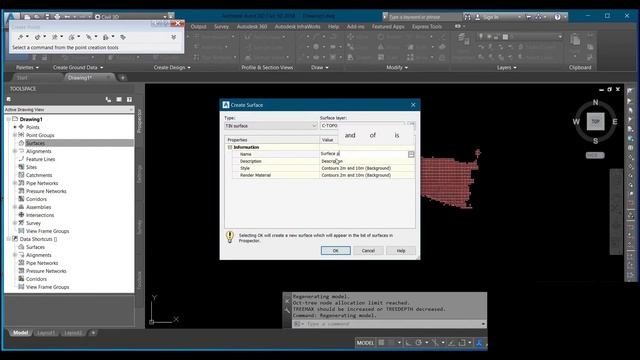Open Help from Create Surface dialog
Screen dimensions: 640x360
tap(401, 251)
